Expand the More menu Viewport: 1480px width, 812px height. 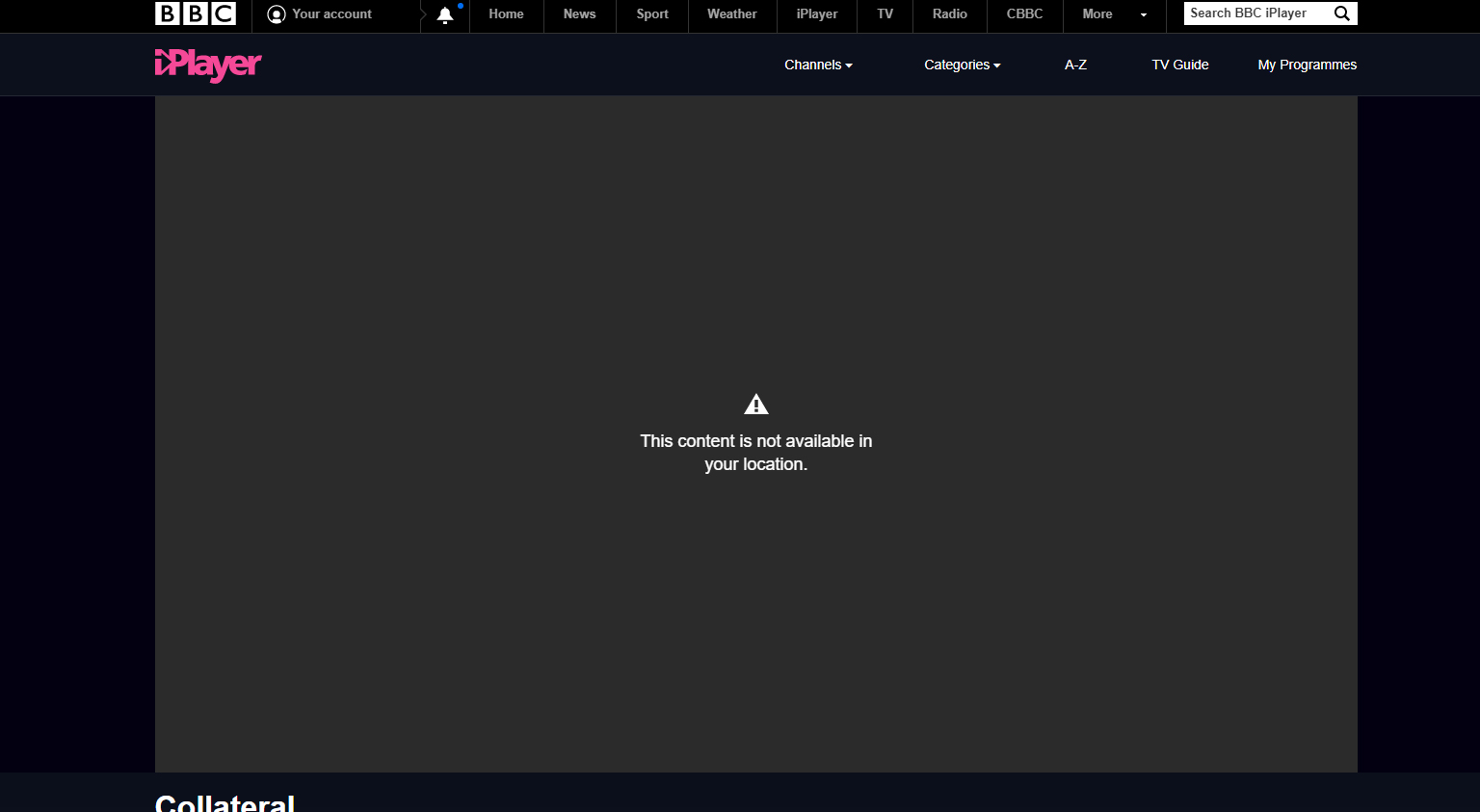click(1115, 14)
